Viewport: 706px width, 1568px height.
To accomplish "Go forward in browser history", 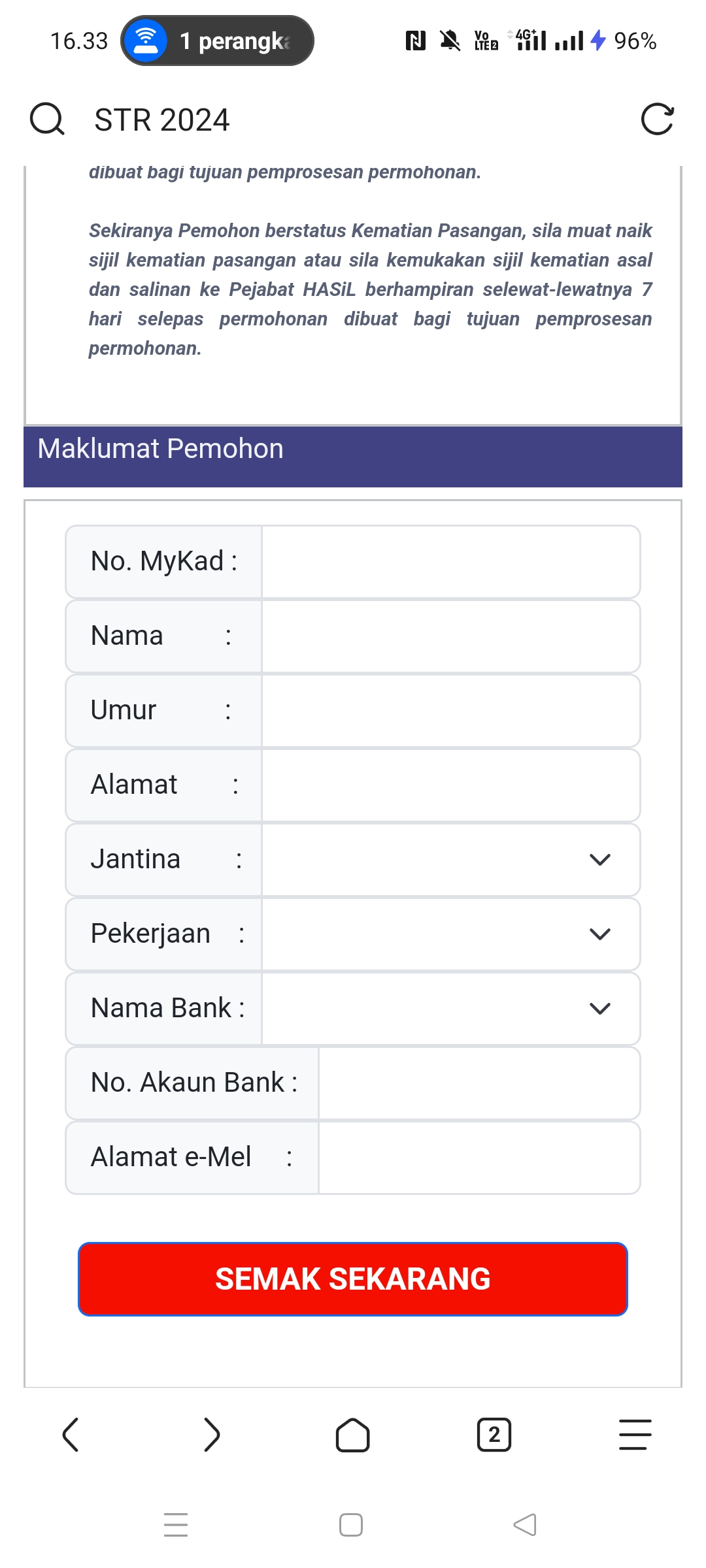I will 212,1435.
